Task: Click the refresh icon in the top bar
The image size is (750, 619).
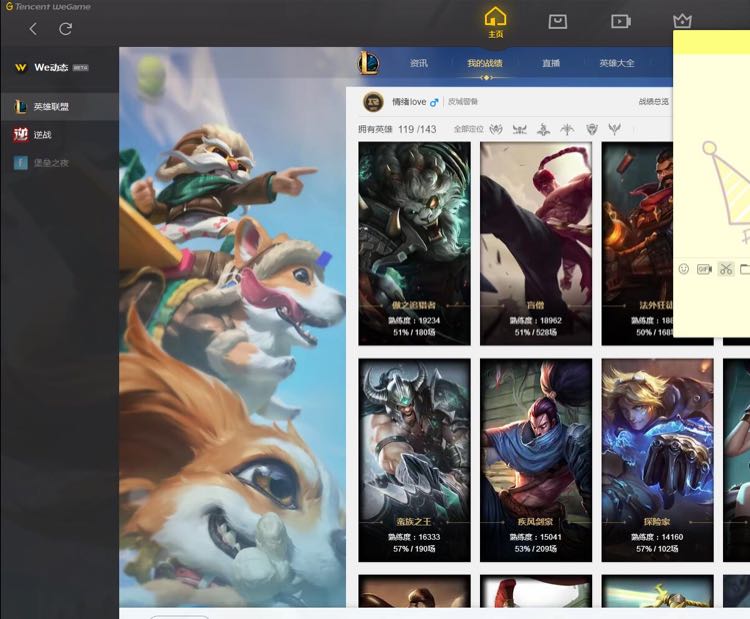Action: 65,29
